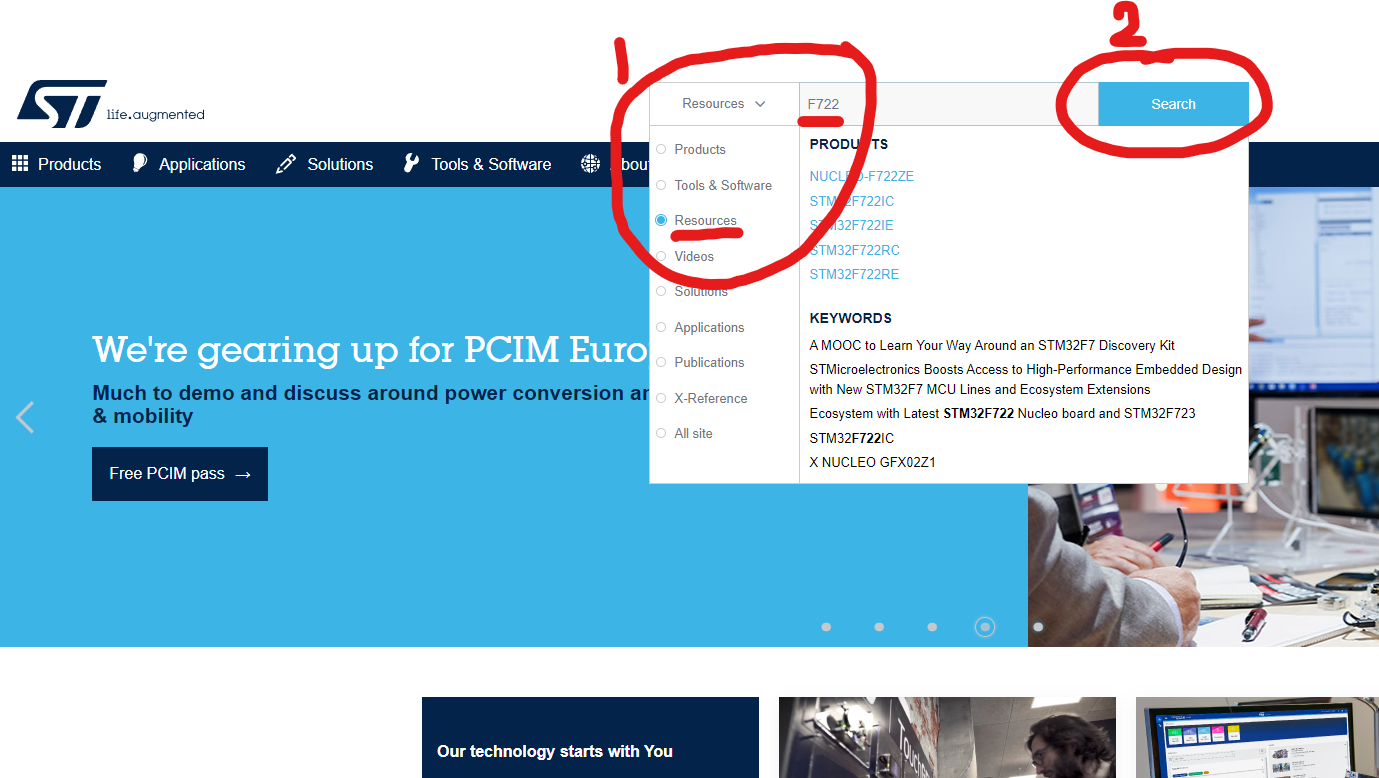The image size is (1379, 778).
Task: Click the globe icon in navigation bar
Action: click(590, 164)
